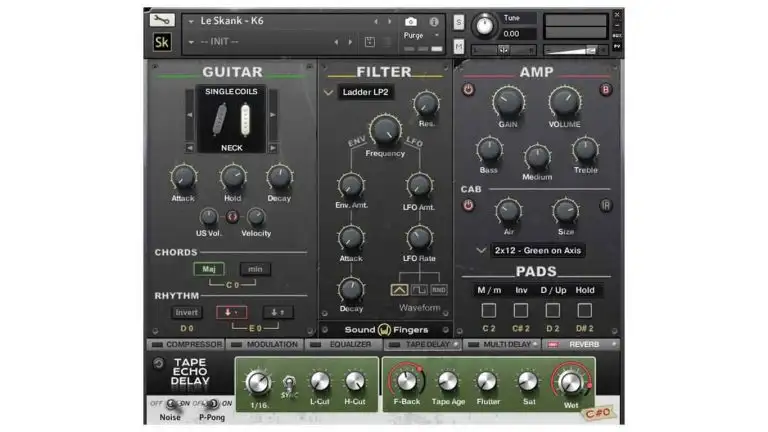Click the AMP Gain knob
The width and height of the screenshot is (768, 432).
coord(508,102)
